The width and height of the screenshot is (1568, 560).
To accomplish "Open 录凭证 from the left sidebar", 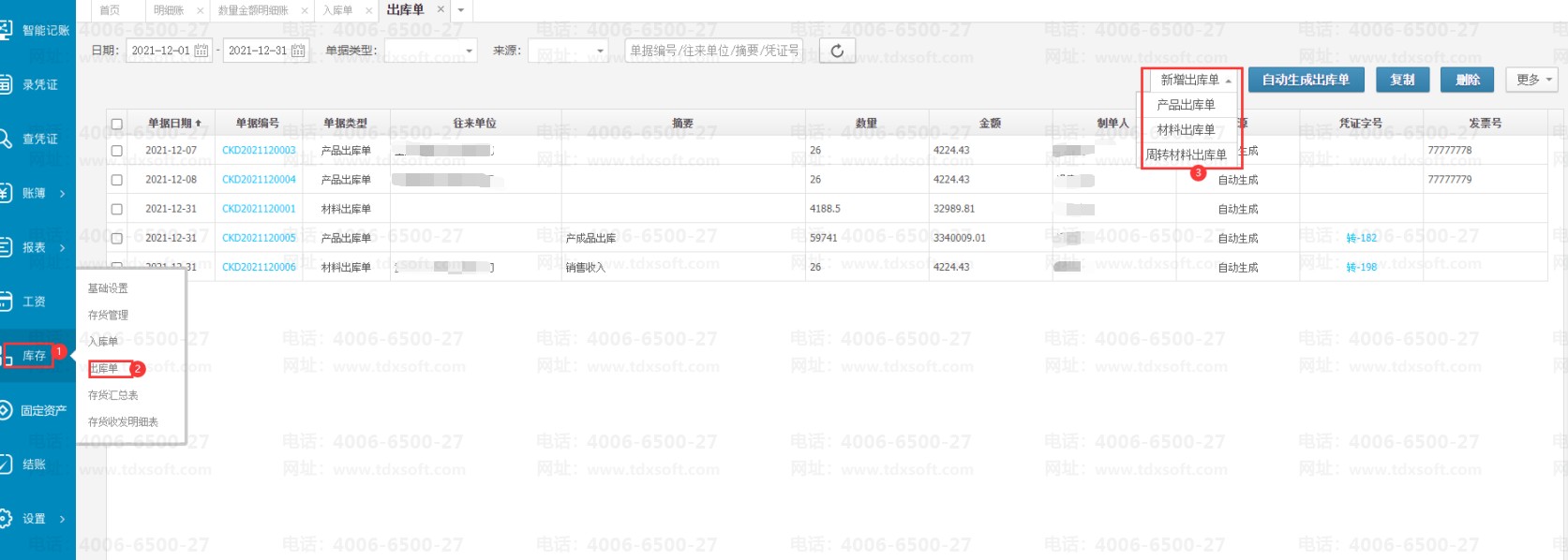I will tap(37, 84).
